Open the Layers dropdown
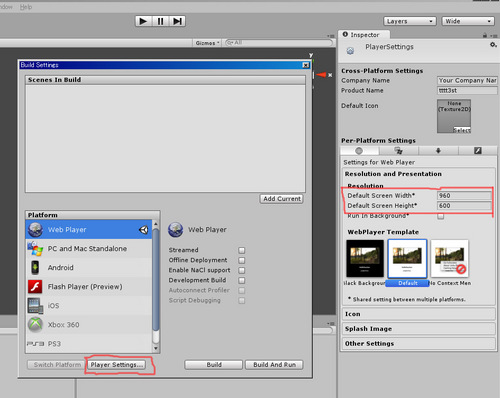This screenshot has height=398, width=500. (x=410, y=21)
